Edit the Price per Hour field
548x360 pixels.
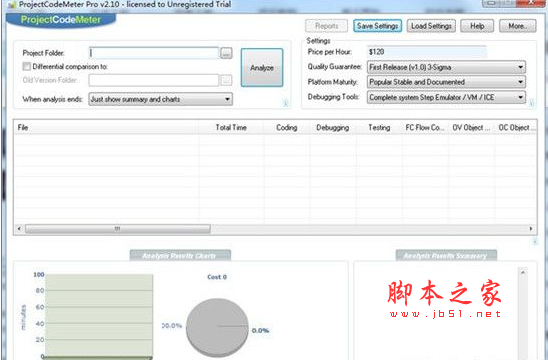pyautogui.click(x=427, y=52)
